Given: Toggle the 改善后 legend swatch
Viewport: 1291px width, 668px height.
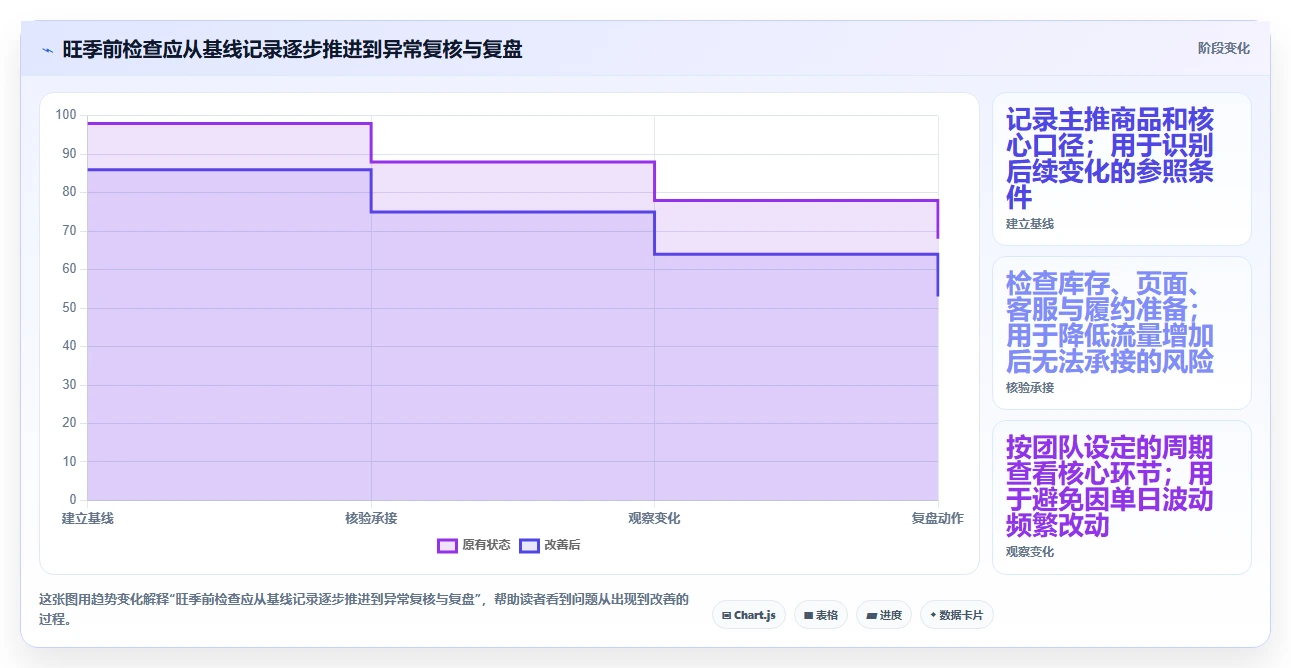Looking at the screenshot, I should click(530, 545).
